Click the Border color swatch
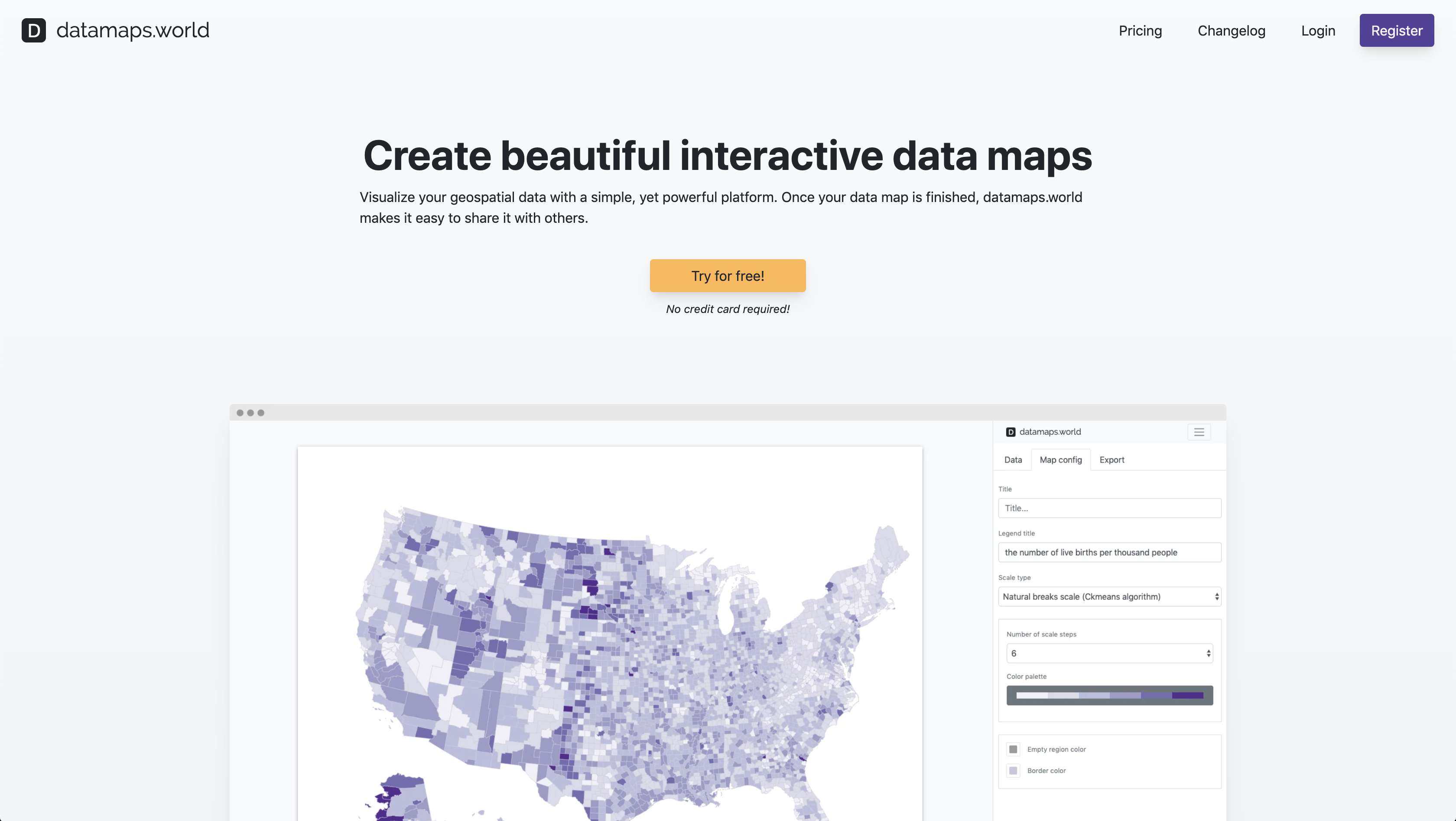 coord(1013,770)
